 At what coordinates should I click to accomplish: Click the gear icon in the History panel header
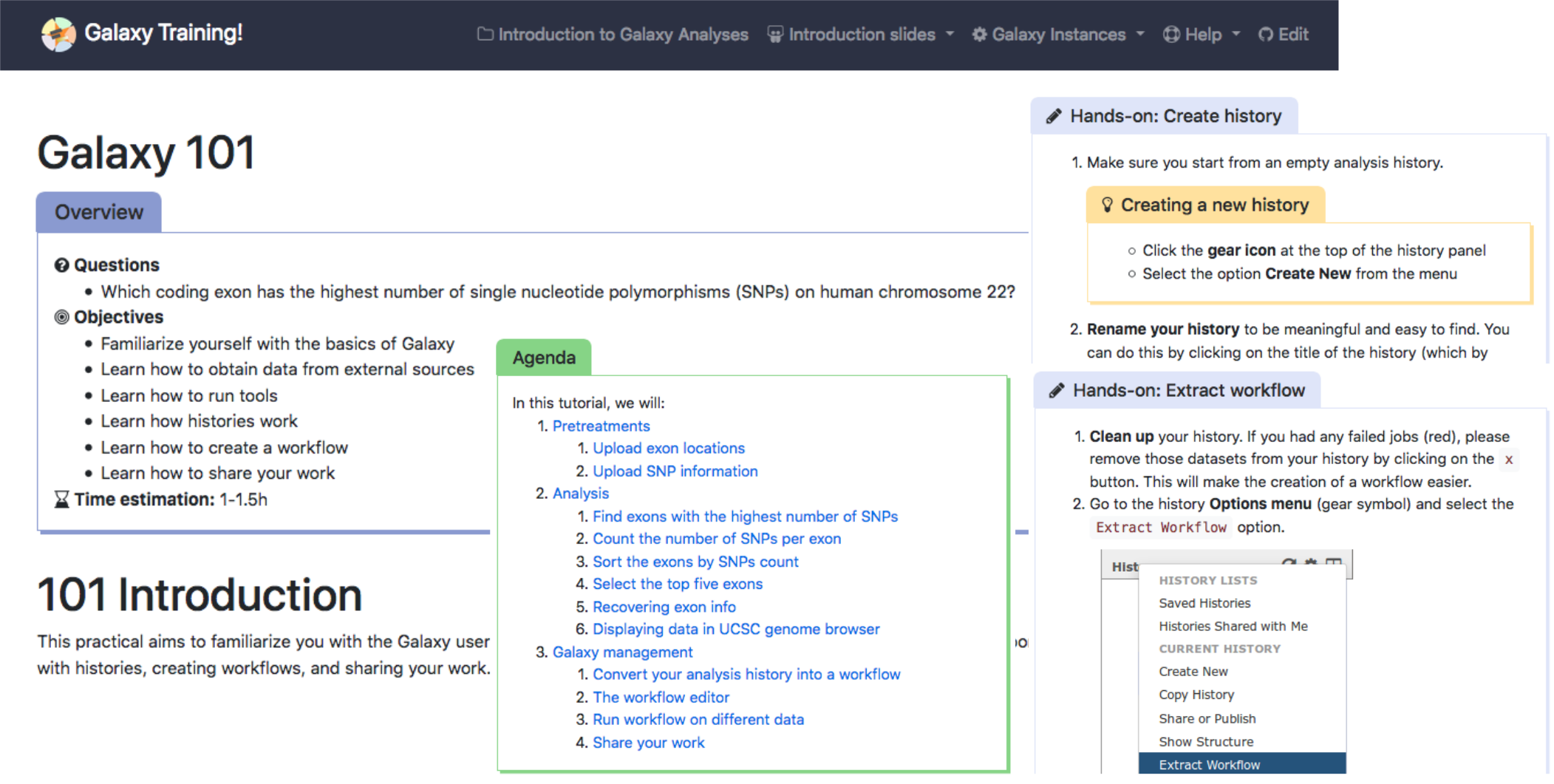point(1311,563)
